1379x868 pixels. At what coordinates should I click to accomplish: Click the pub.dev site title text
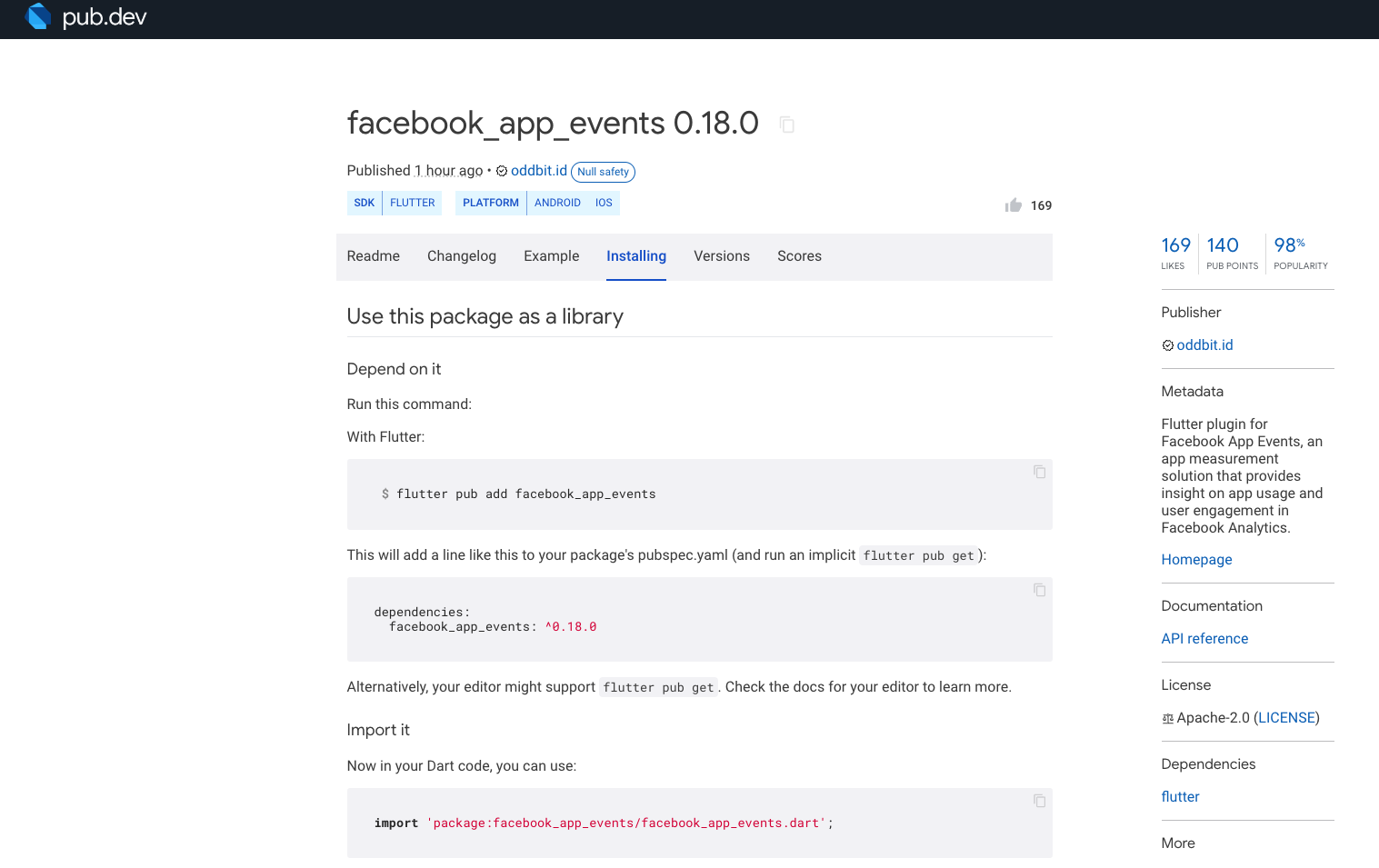coord(105,17)
